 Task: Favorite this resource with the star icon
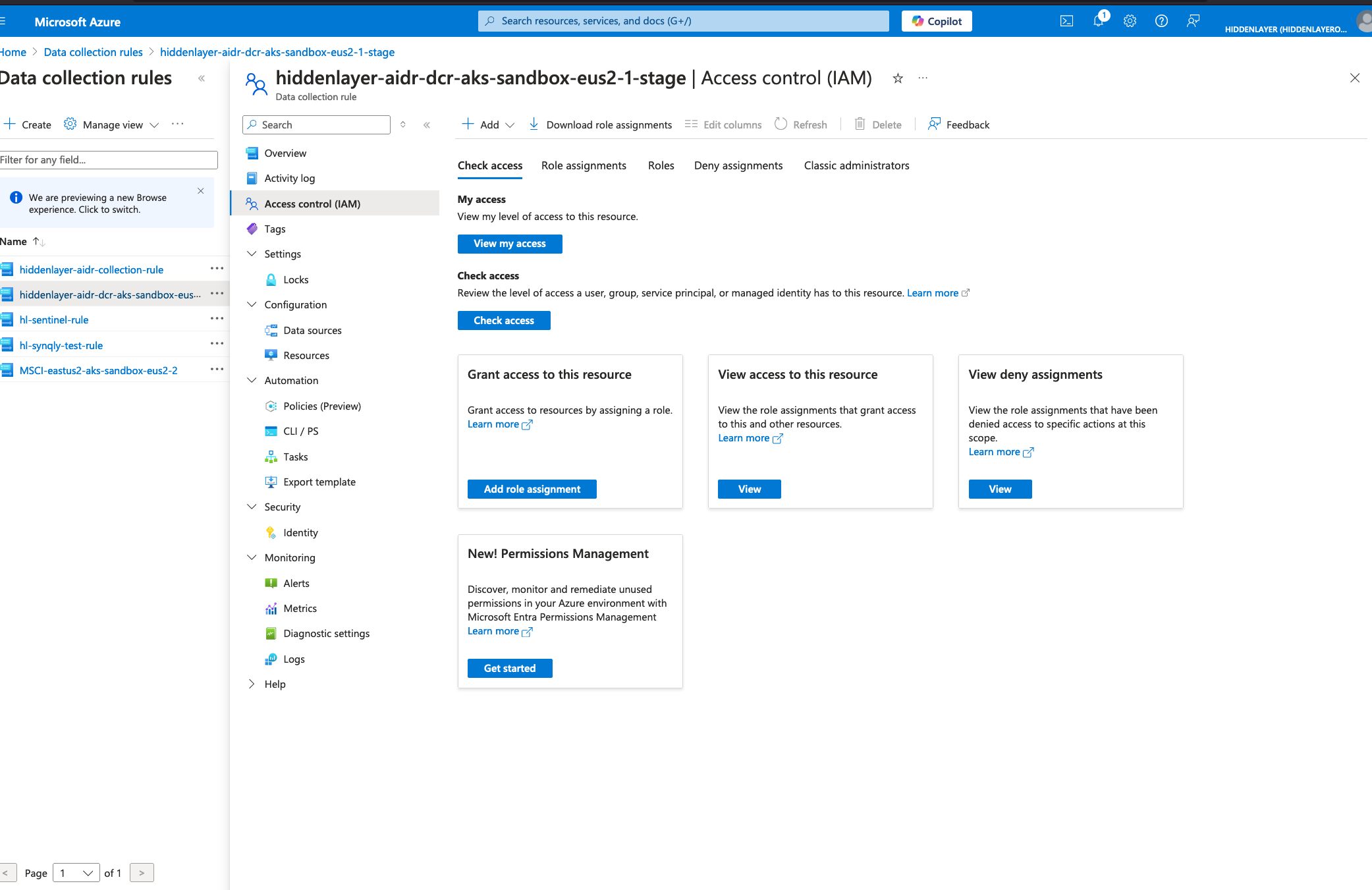897,78
